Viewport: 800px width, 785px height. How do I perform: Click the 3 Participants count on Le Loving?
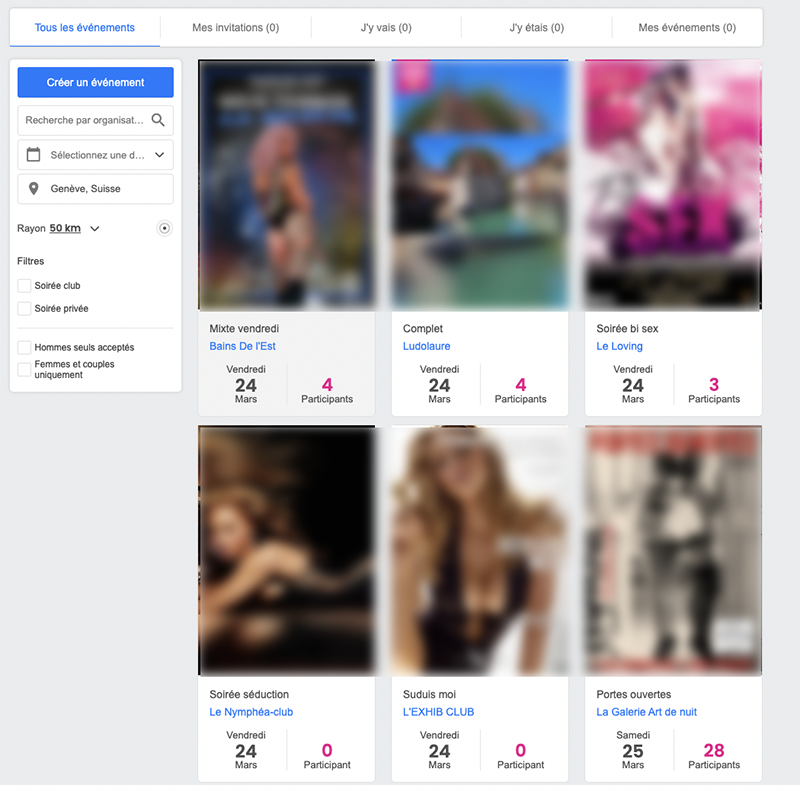click(x=714, y=390)
